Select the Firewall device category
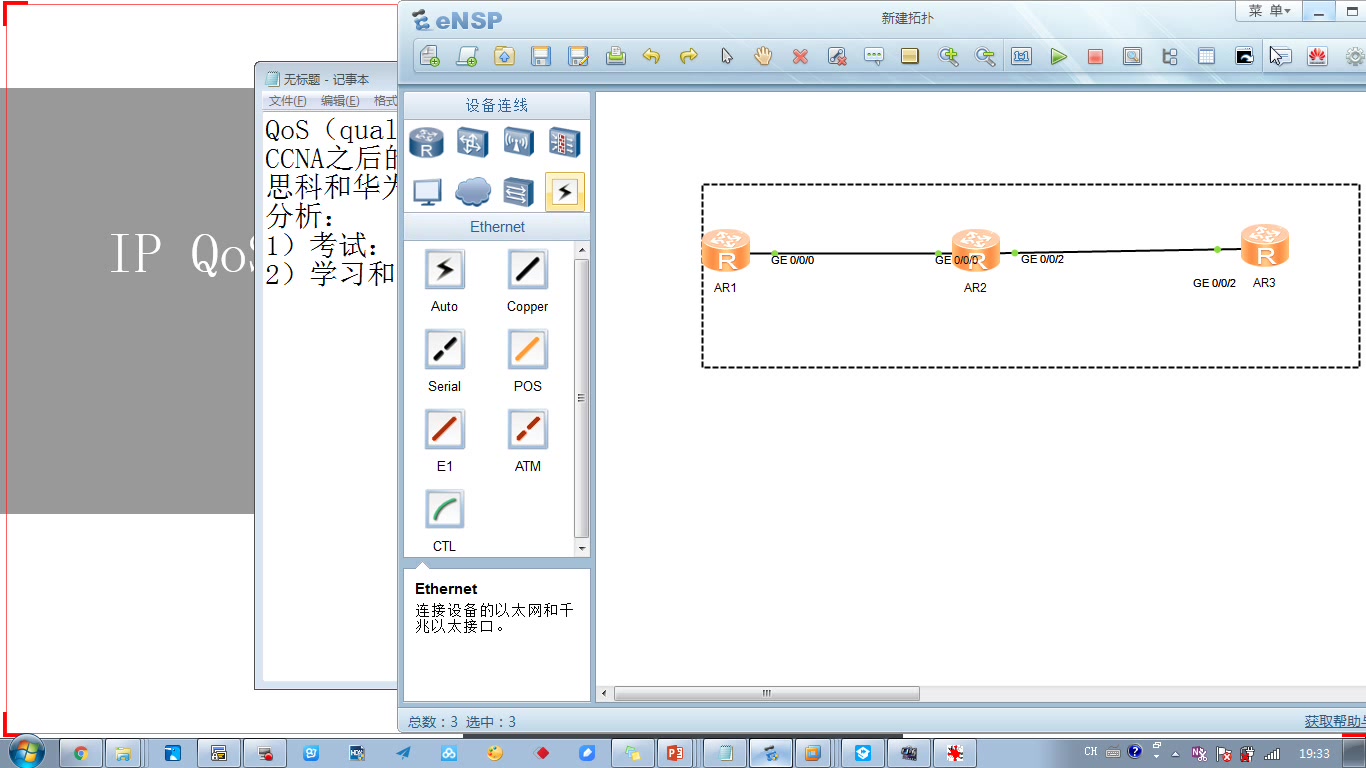 click(564, 143)
